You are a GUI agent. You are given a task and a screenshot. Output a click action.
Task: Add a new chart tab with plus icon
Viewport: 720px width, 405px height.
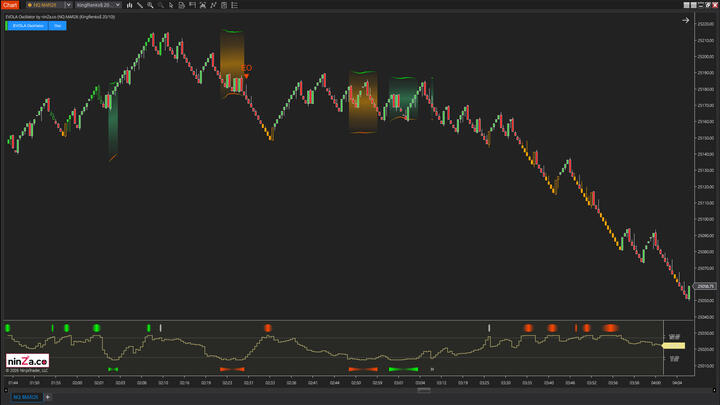coord(47,397)
